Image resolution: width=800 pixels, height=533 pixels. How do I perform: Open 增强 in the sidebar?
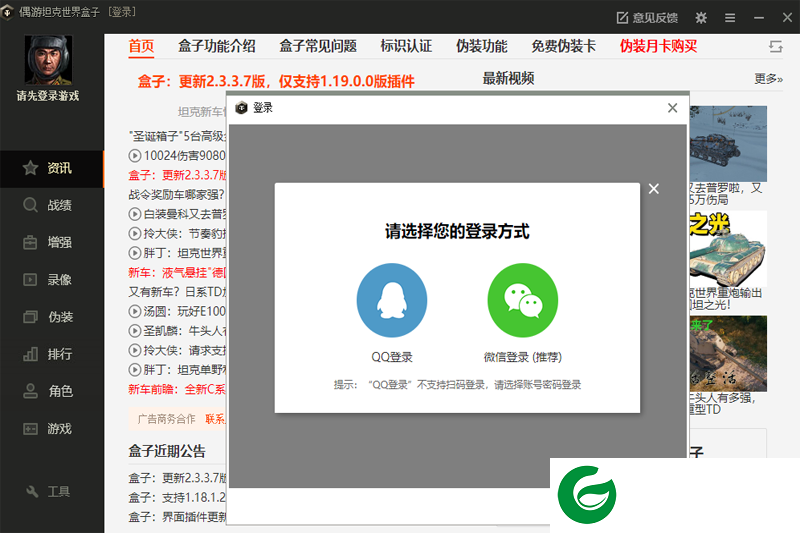[52, 242]
